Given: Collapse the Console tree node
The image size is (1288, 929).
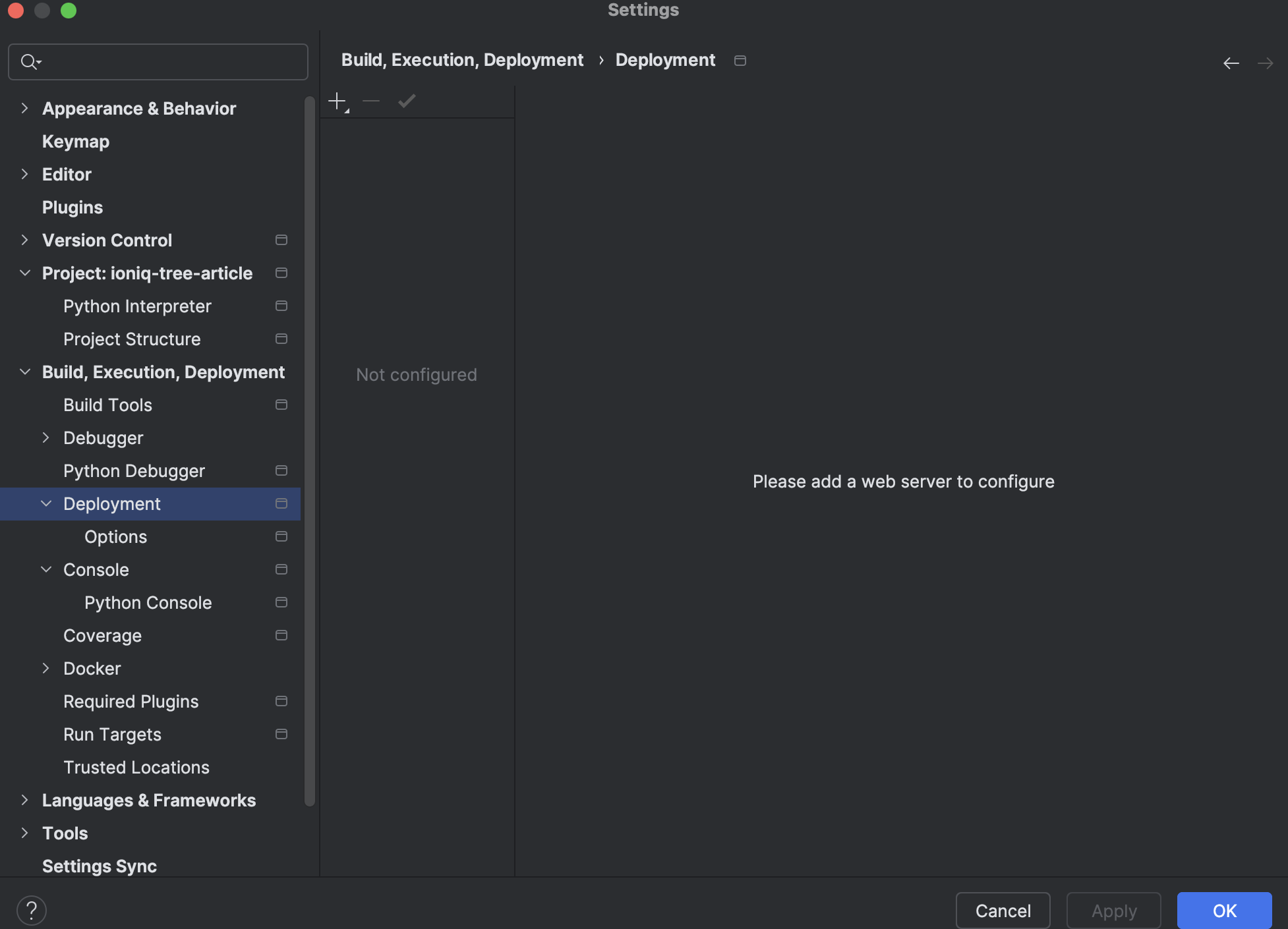Looking at the screenshot, I should (x=45, y=569).
